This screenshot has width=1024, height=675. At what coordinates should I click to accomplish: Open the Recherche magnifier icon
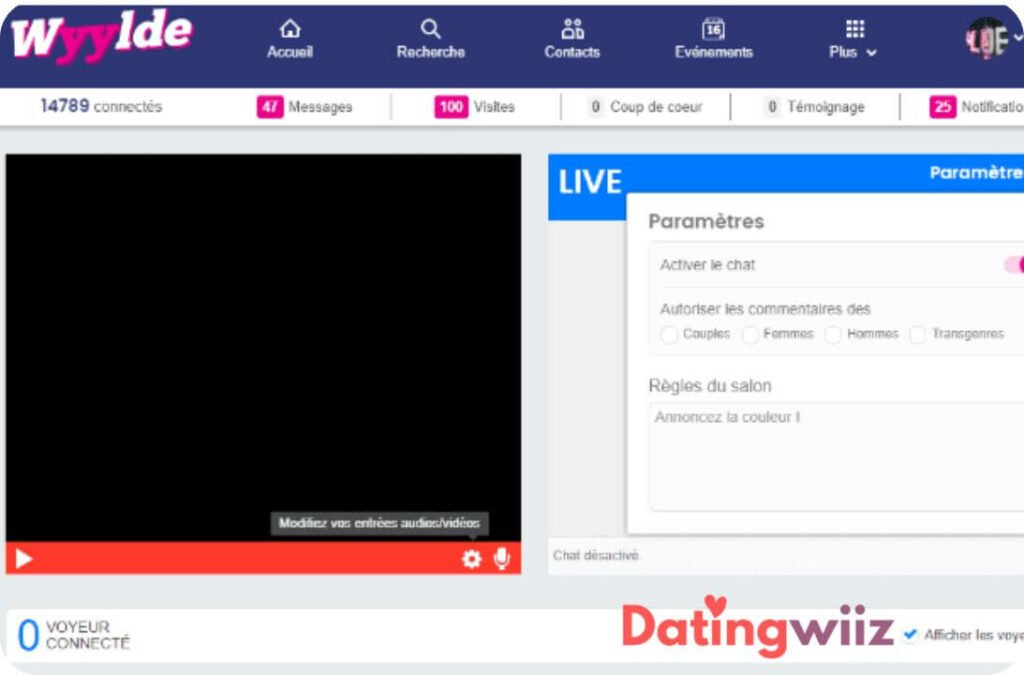430,30
